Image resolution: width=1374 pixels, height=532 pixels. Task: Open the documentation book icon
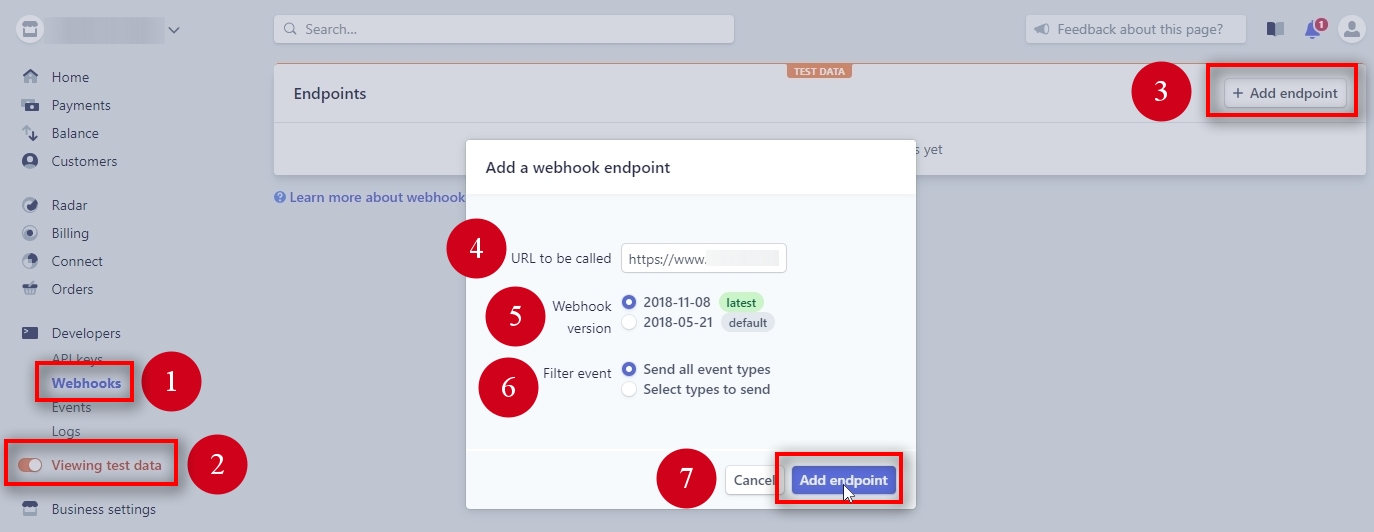click(x=1275, y=29)
